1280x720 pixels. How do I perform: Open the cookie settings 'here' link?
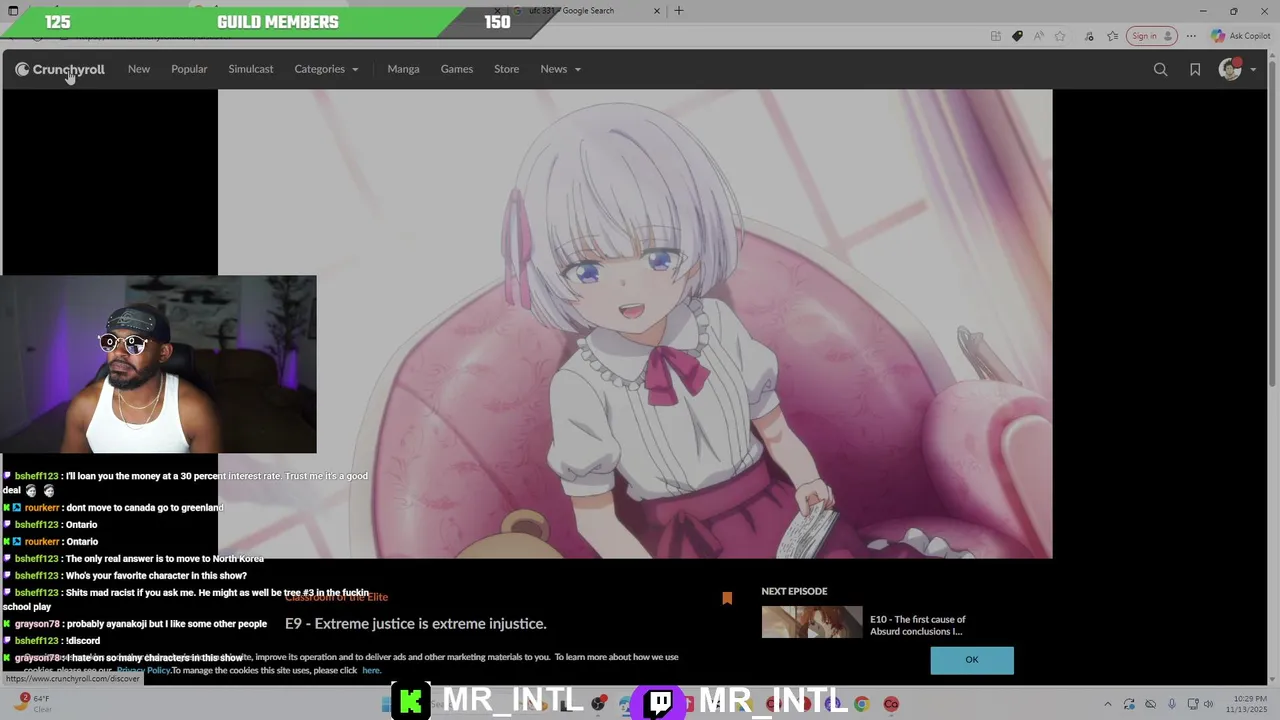click(x=371, y=670)
